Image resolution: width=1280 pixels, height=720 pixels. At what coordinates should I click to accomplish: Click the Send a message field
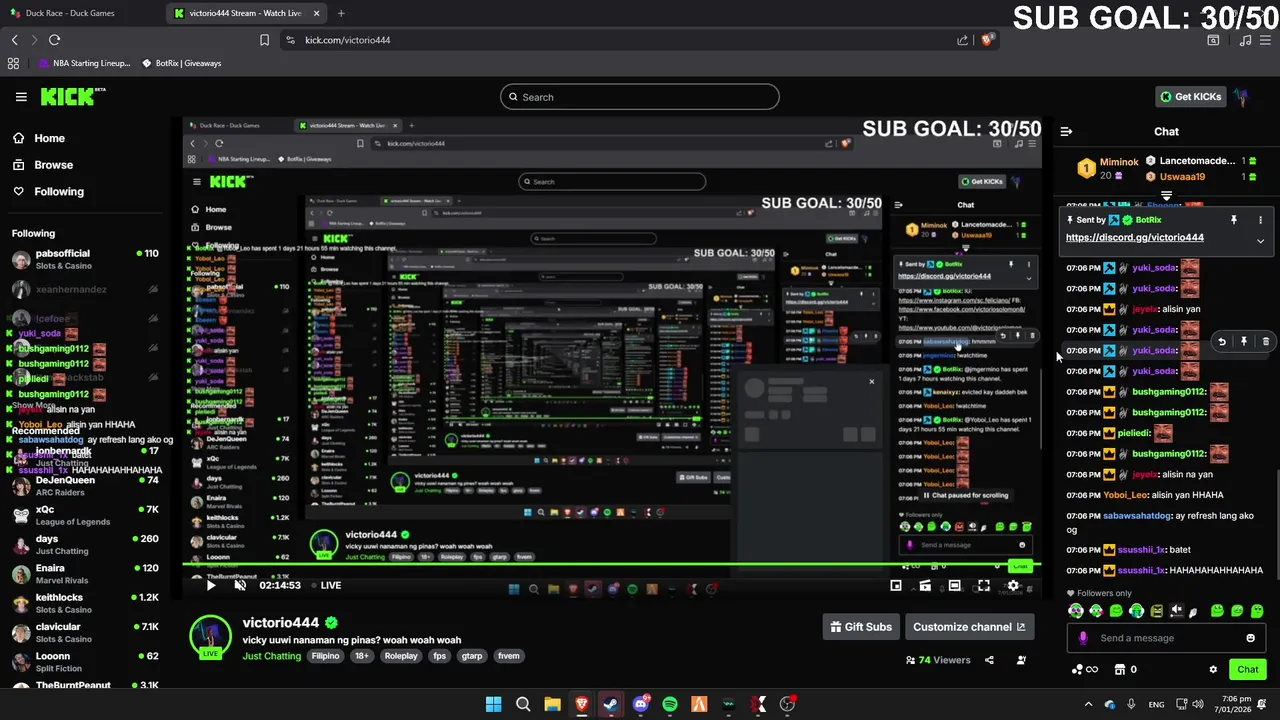coord(1165,638)
